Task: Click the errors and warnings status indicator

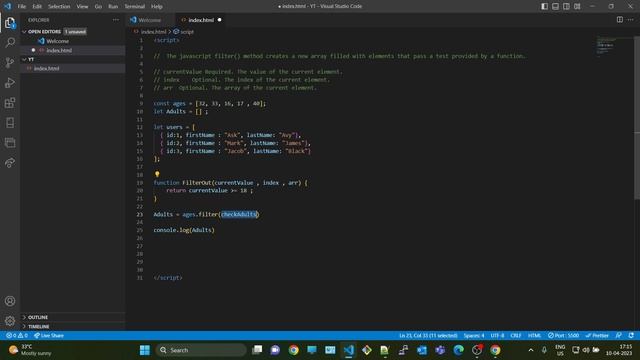Action: pos(17,336)
